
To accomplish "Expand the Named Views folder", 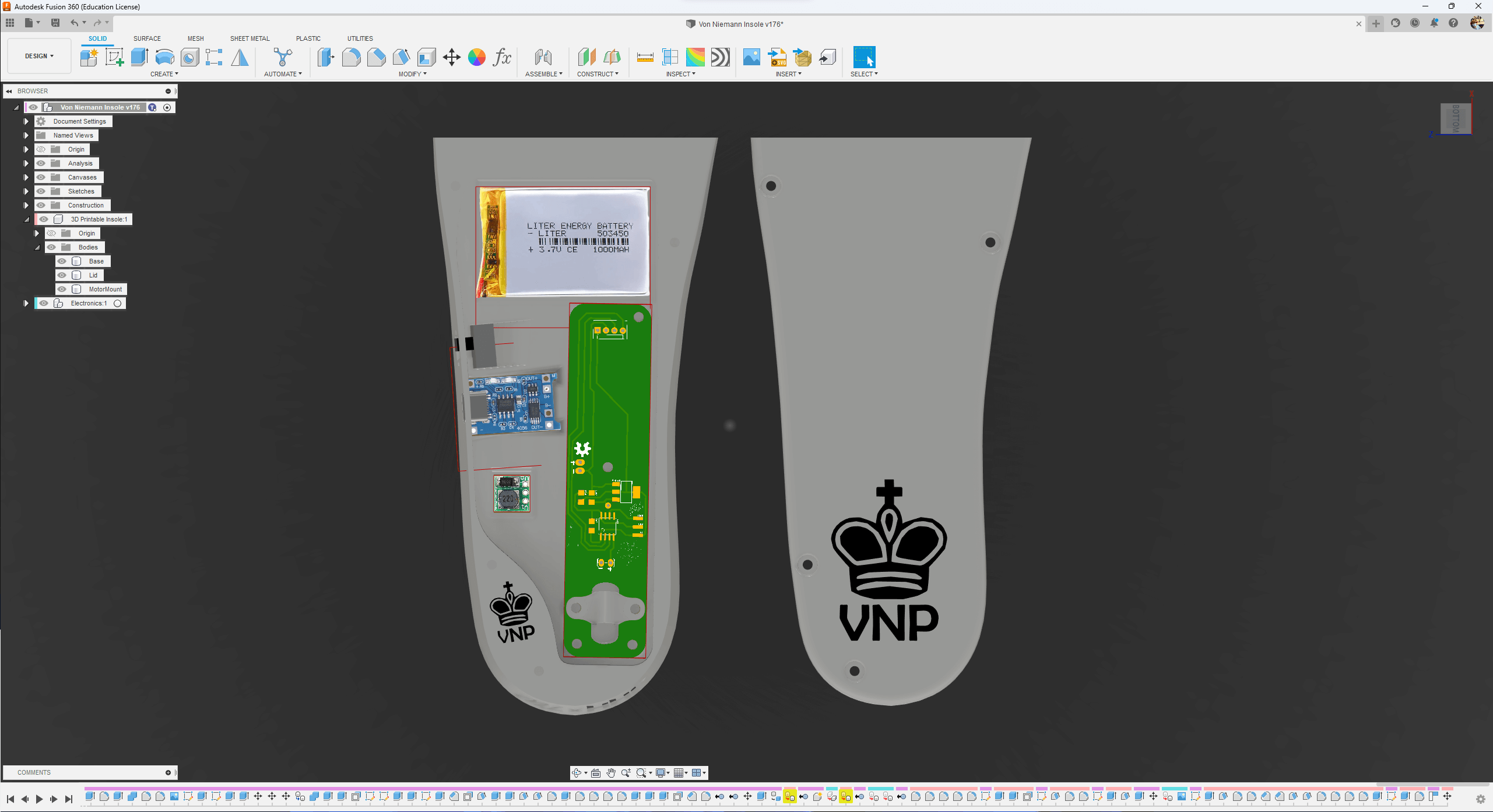I will point(26,135).
